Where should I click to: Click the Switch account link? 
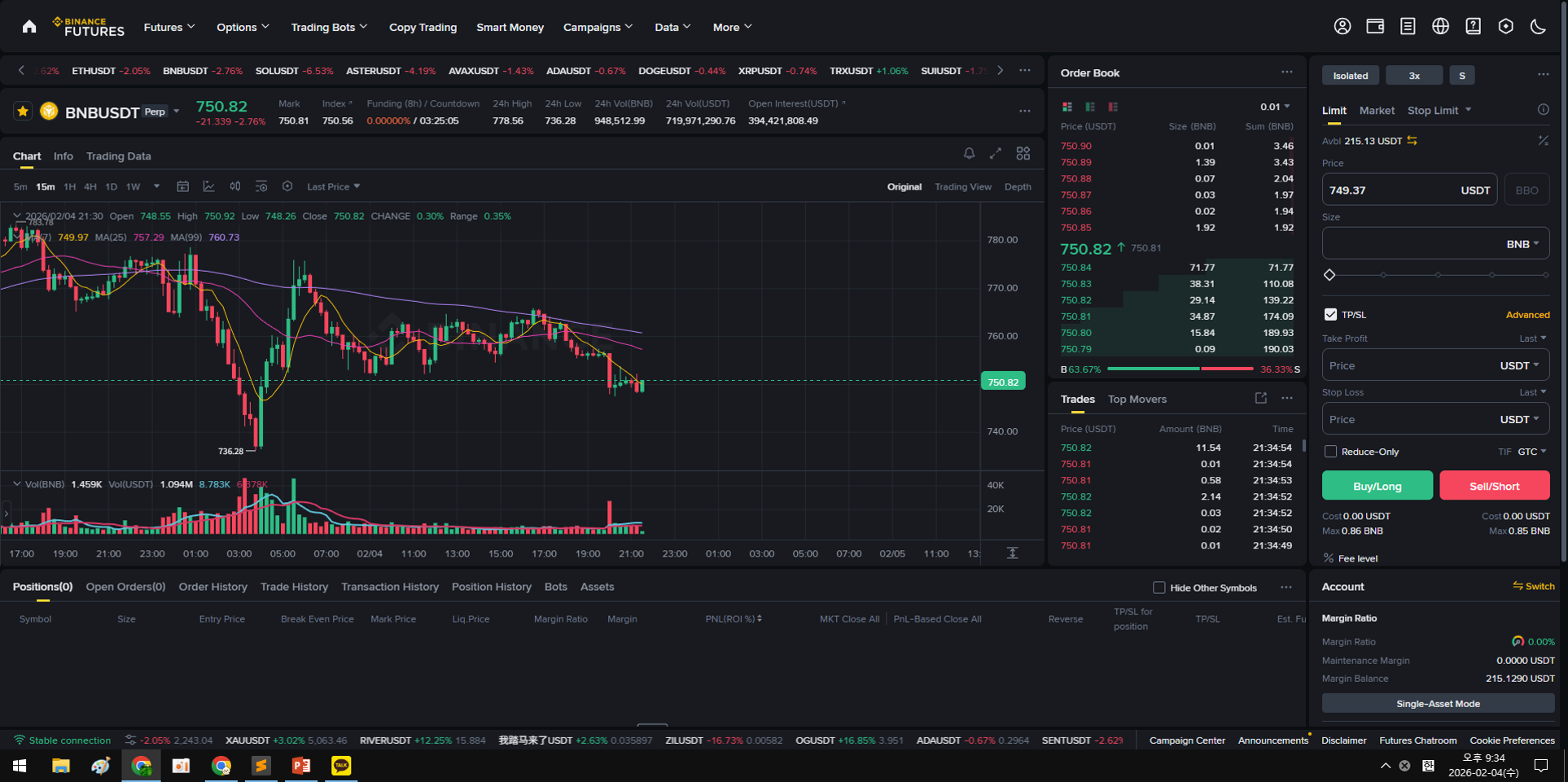click(1534, 586)
